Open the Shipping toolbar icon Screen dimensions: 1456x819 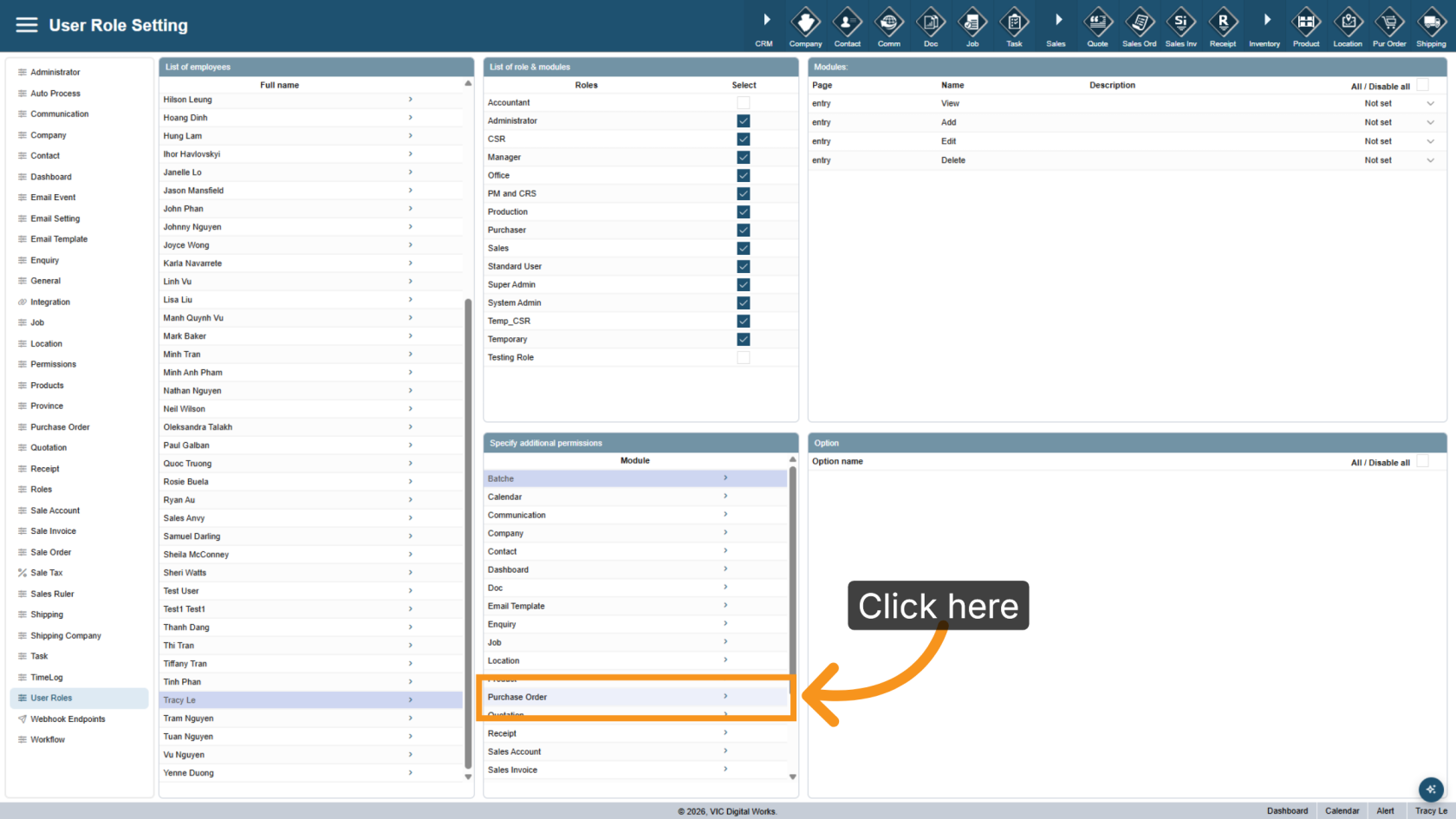point(1431,26)
